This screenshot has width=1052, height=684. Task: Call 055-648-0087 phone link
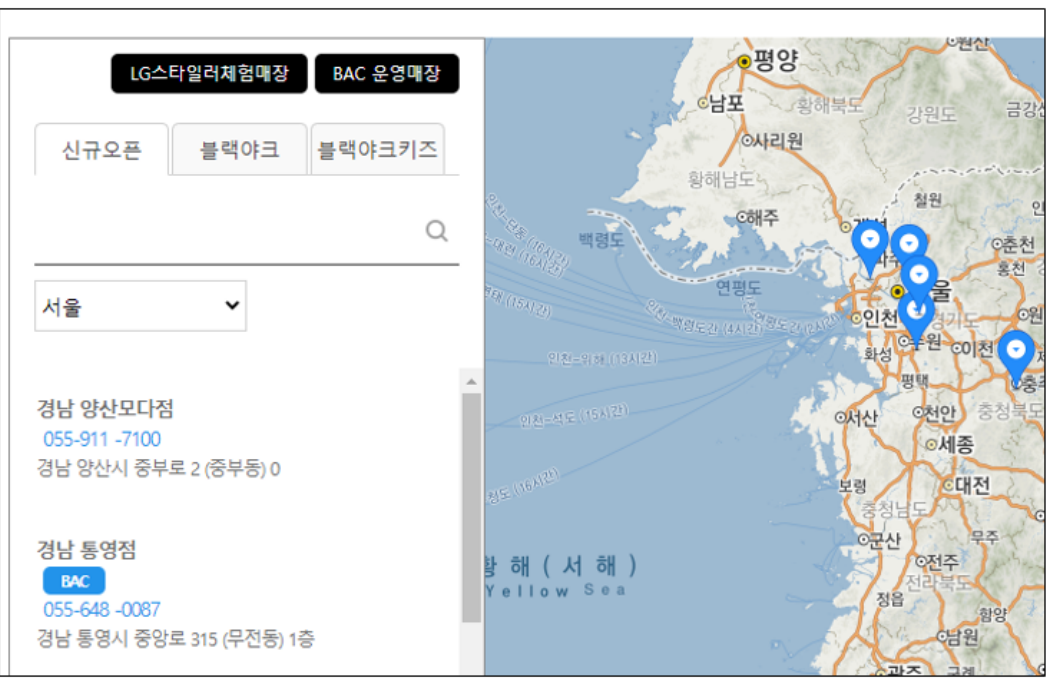click(102, 609)
